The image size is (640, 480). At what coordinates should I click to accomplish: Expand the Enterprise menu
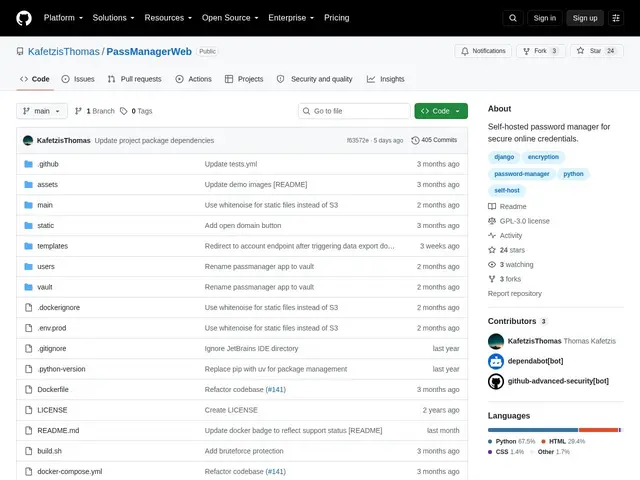pyautogui.click(x=291, y=18)
